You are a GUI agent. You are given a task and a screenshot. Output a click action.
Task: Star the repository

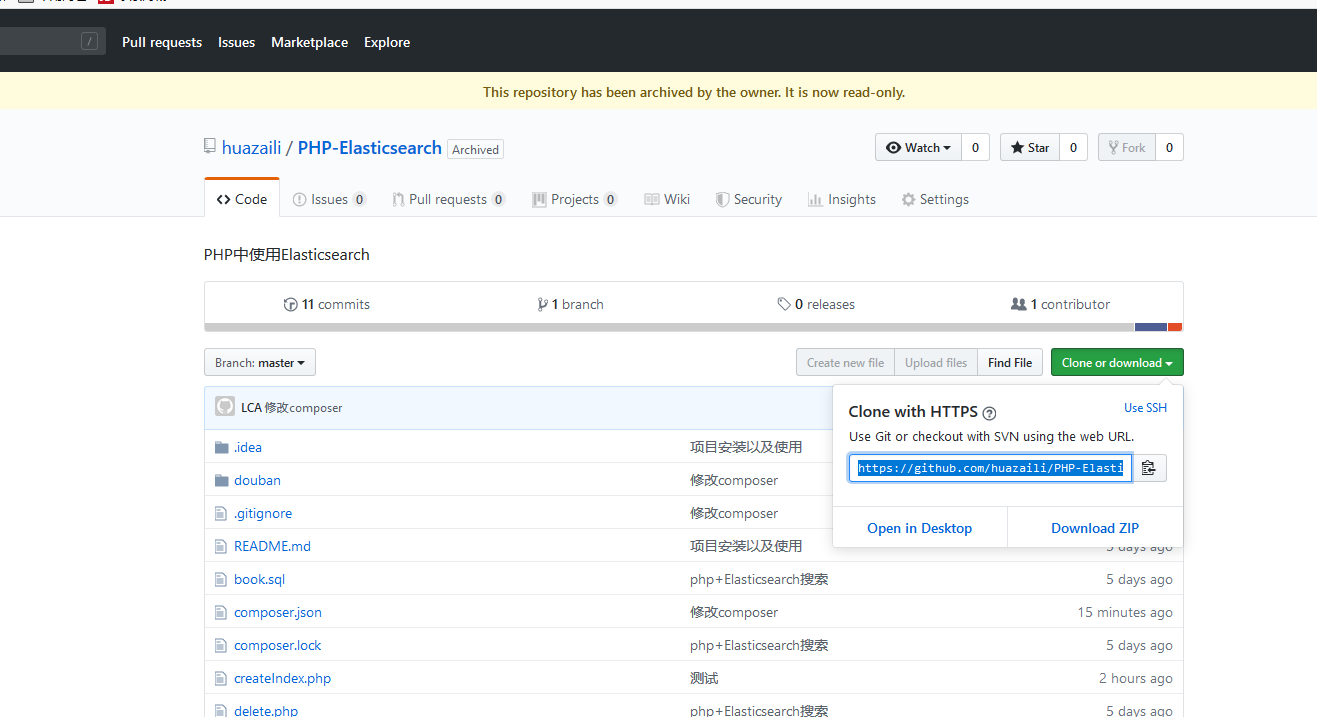pos(1030,147)
